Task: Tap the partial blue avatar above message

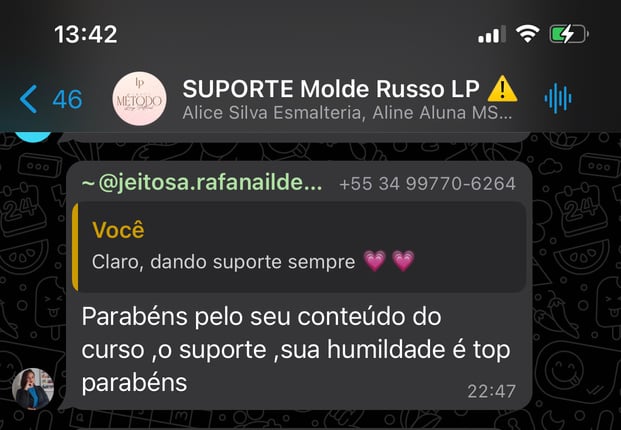Action: pos(33,137)
